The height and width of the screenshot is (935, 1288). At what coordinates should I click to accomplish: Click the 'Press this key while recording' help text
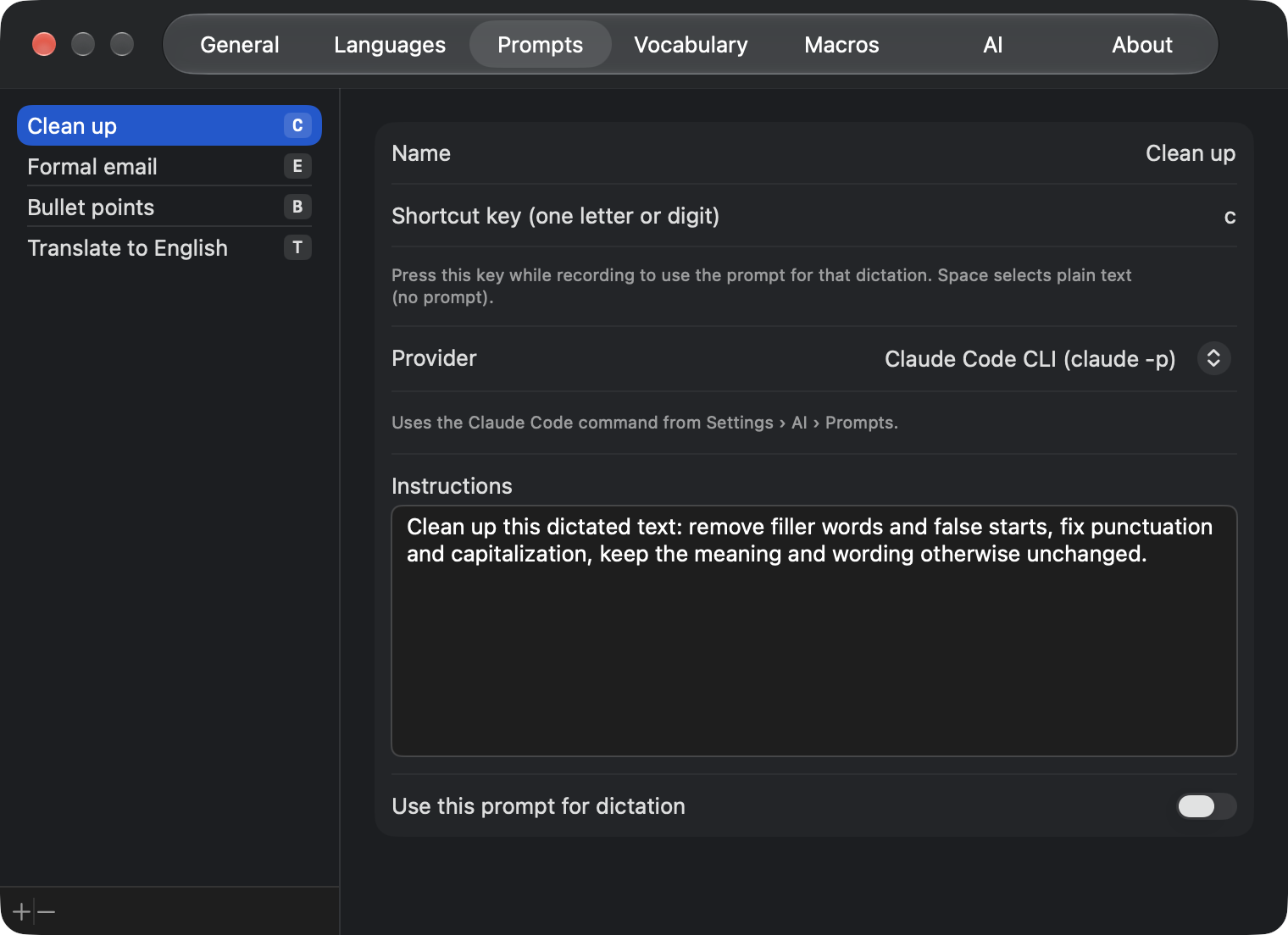click(762, 286)
